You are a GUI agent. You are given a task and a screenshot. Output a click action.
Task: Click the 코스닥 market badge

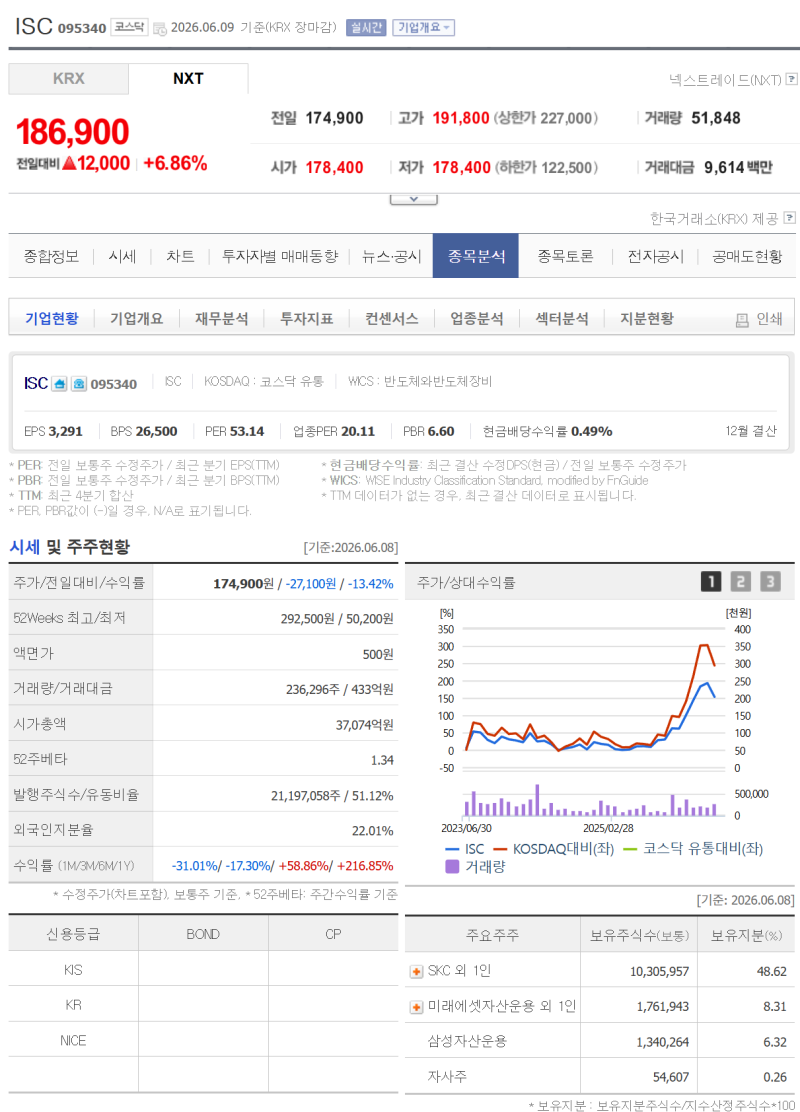(x=129, y=27)
